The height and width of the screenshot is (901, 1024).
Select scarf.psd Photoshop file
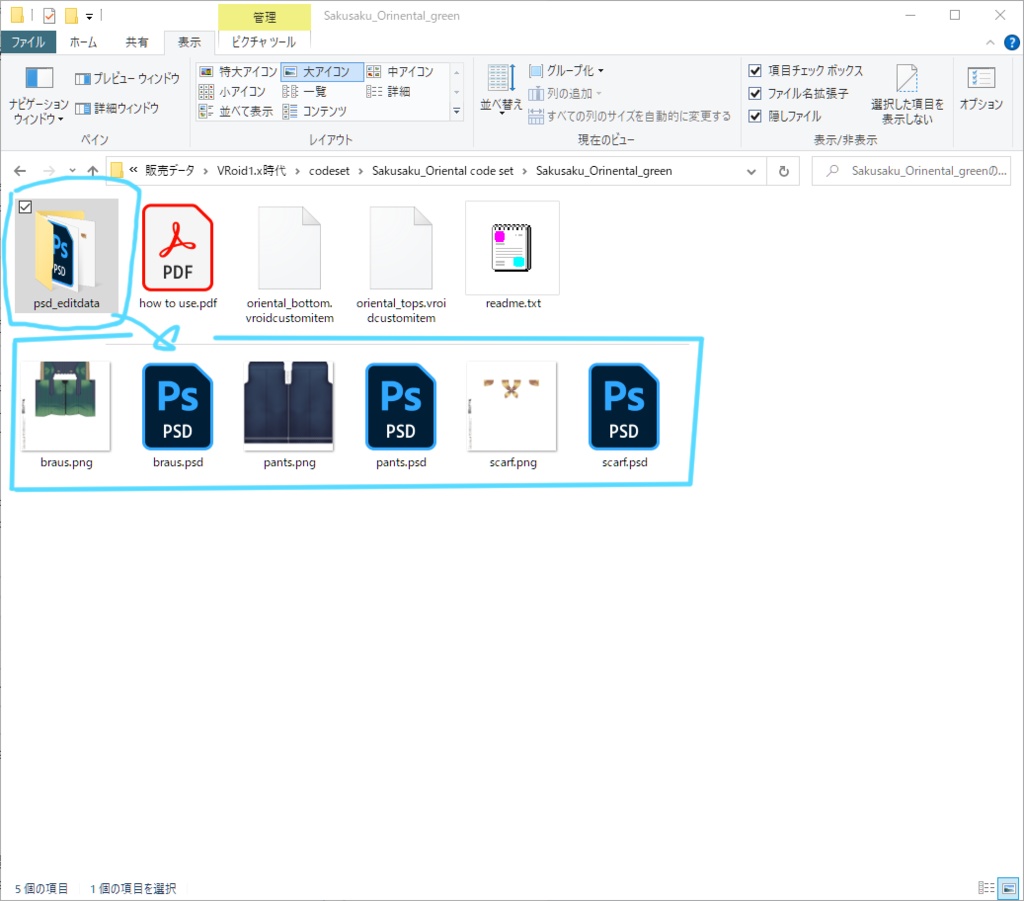click(624, 415)
